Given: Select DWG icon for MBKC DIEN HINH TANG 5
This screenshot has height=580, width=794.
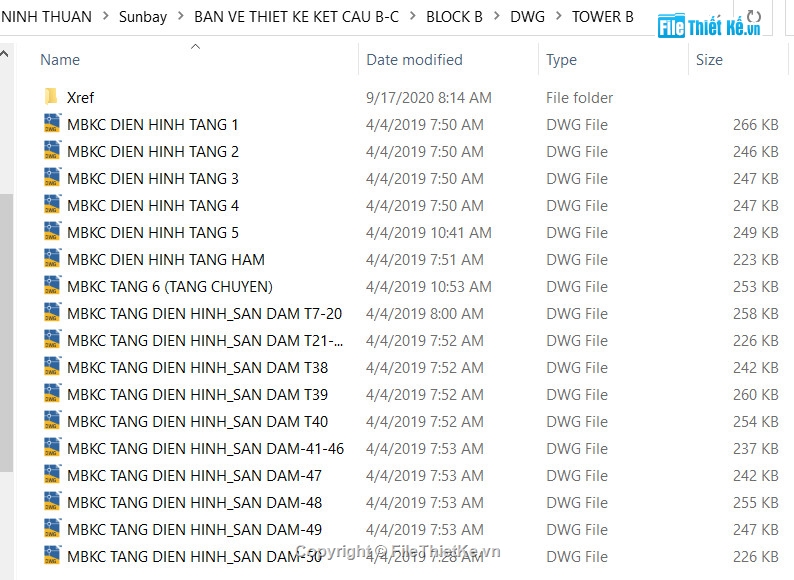Looking at the screenshot, I should (x=52, y=231).
